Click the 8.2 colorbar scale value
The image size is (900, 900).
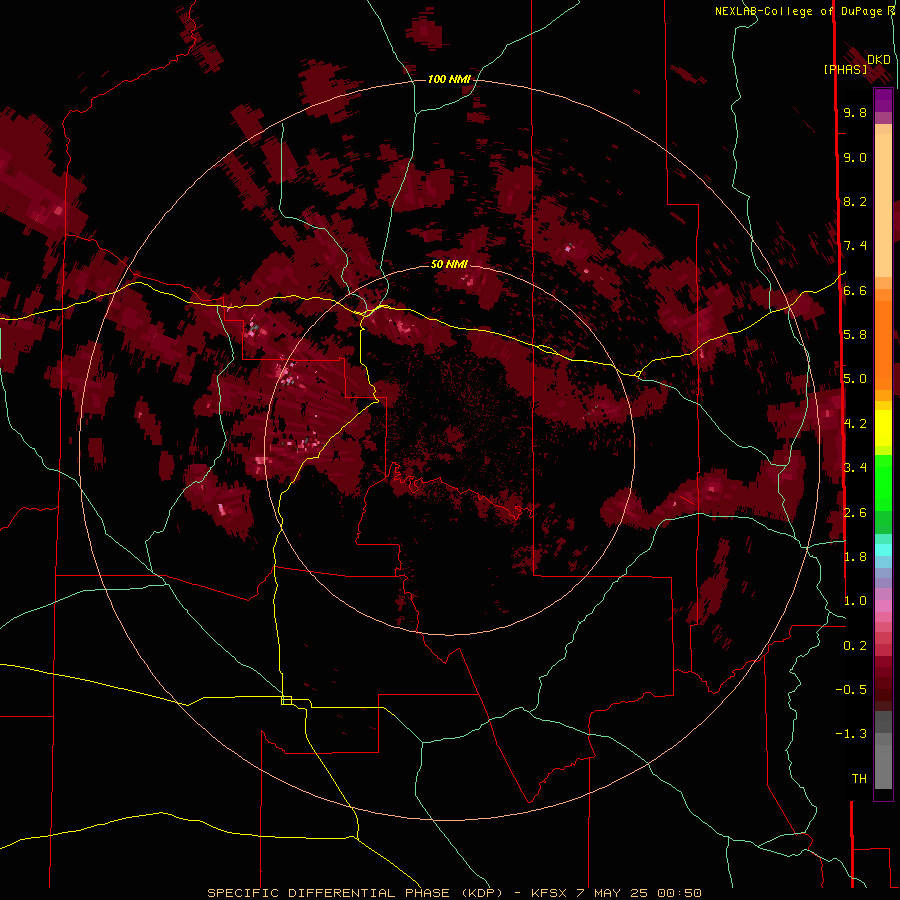855,201
